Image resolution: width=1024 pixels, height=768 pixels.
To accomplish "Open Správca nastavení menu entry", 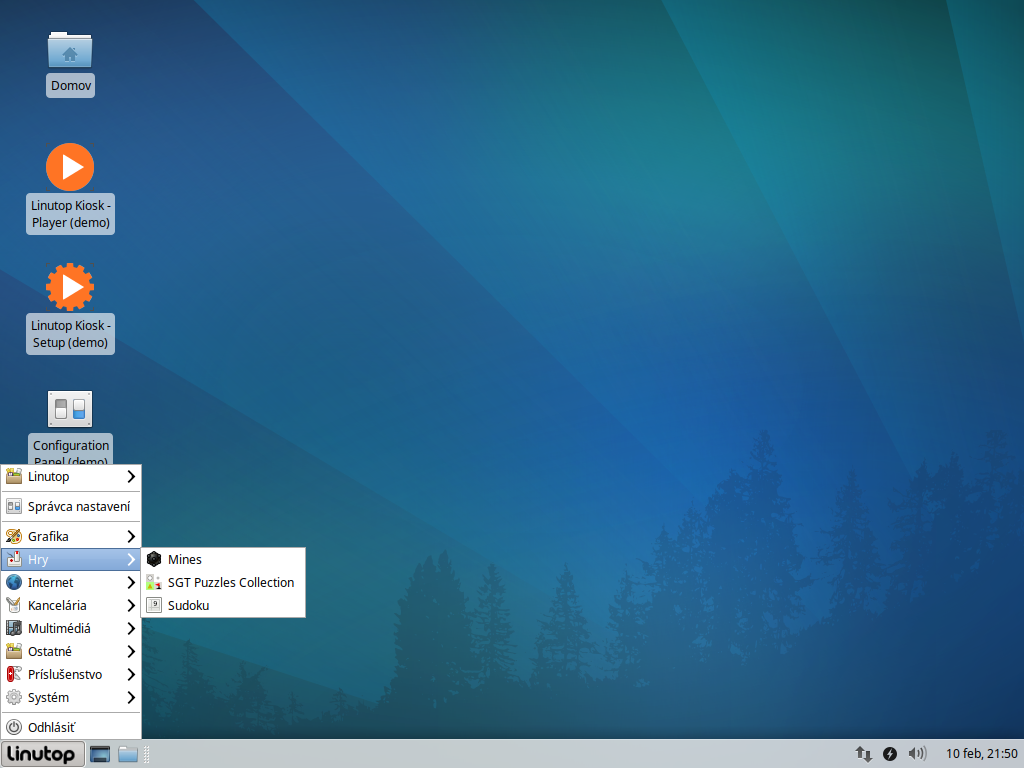I will (x=71, y=506).
